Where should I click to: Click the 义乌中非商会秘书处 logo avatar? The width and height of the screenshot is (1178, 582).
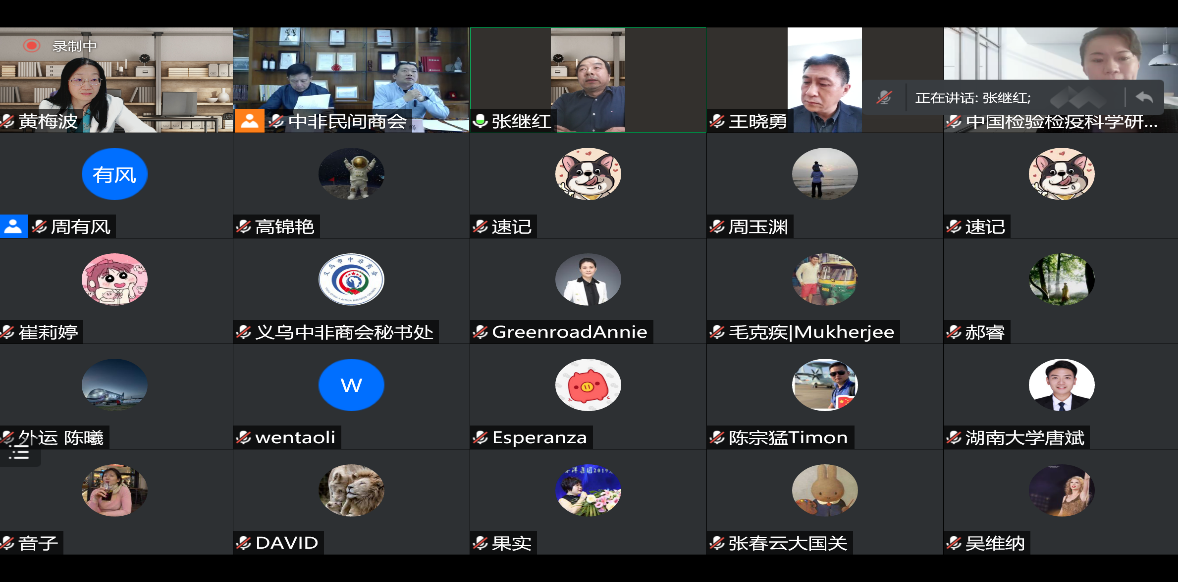pos(351,280)
